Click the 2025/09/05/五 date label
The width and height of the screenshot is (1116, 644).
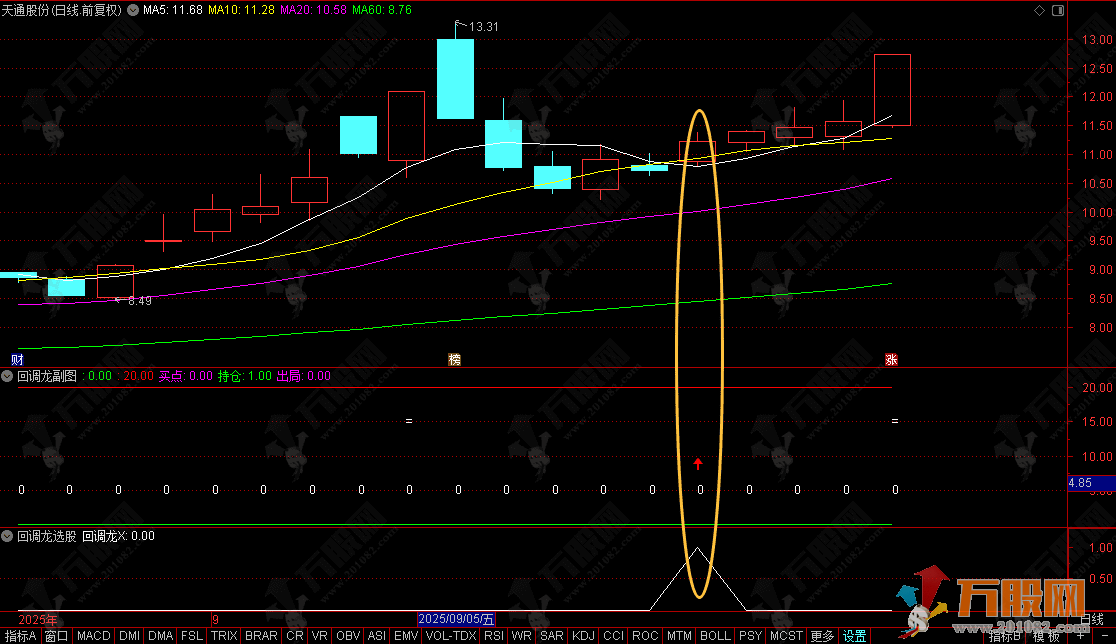coord(456,619)
